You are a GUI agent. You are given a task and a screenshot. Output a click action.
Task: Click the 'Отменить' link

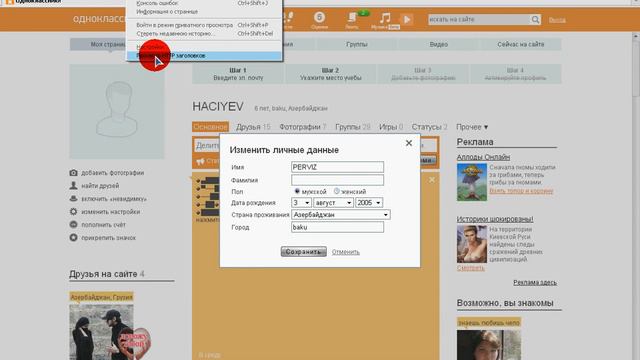coord(346,252)
